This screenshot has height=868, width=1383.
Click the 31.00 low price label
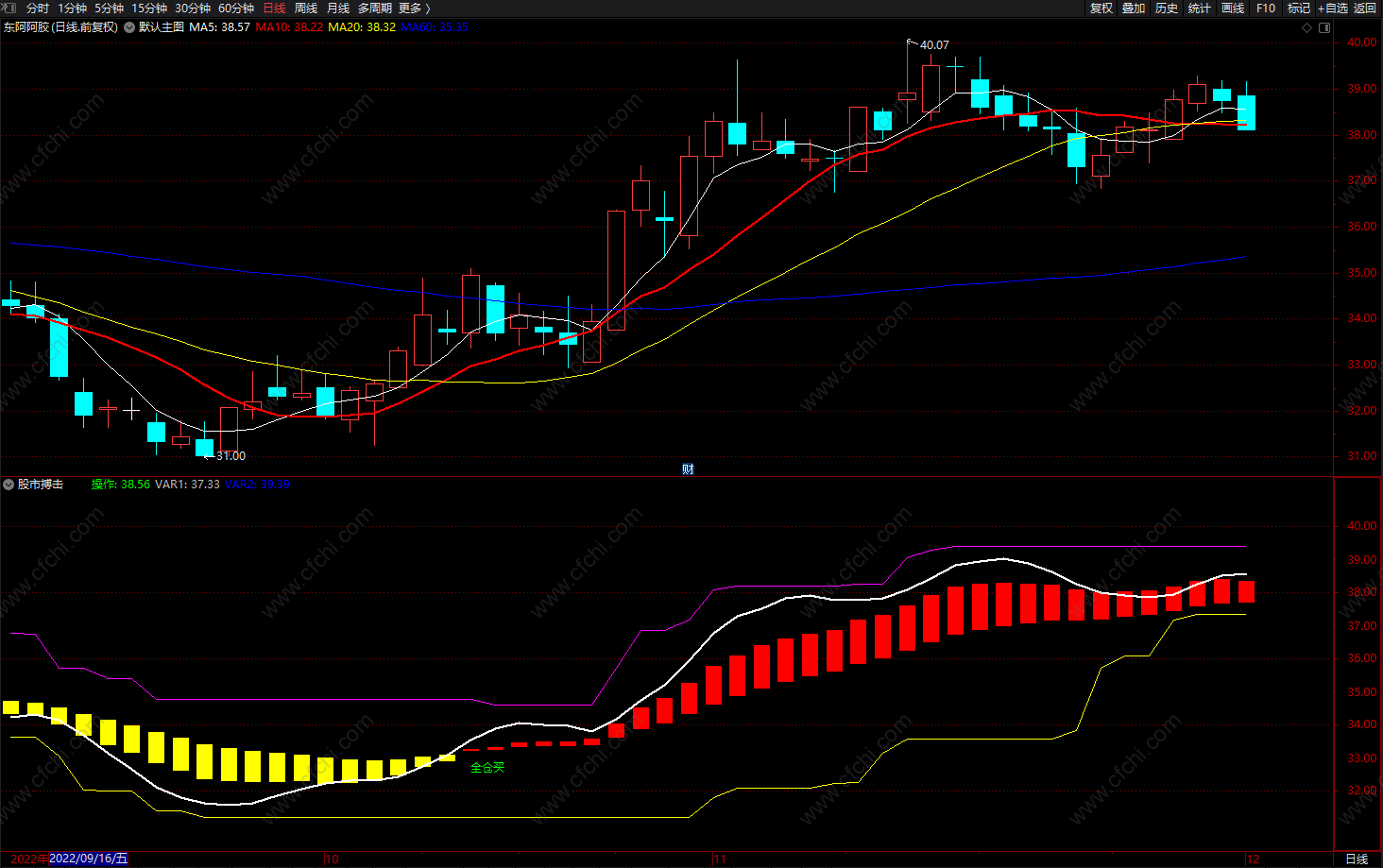coord(230,456)
